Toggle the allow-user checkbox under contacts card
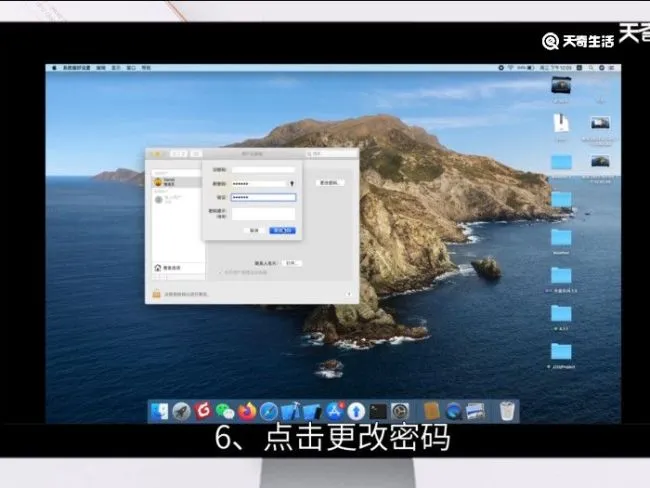650x488 pixels. tap(220, 273)
